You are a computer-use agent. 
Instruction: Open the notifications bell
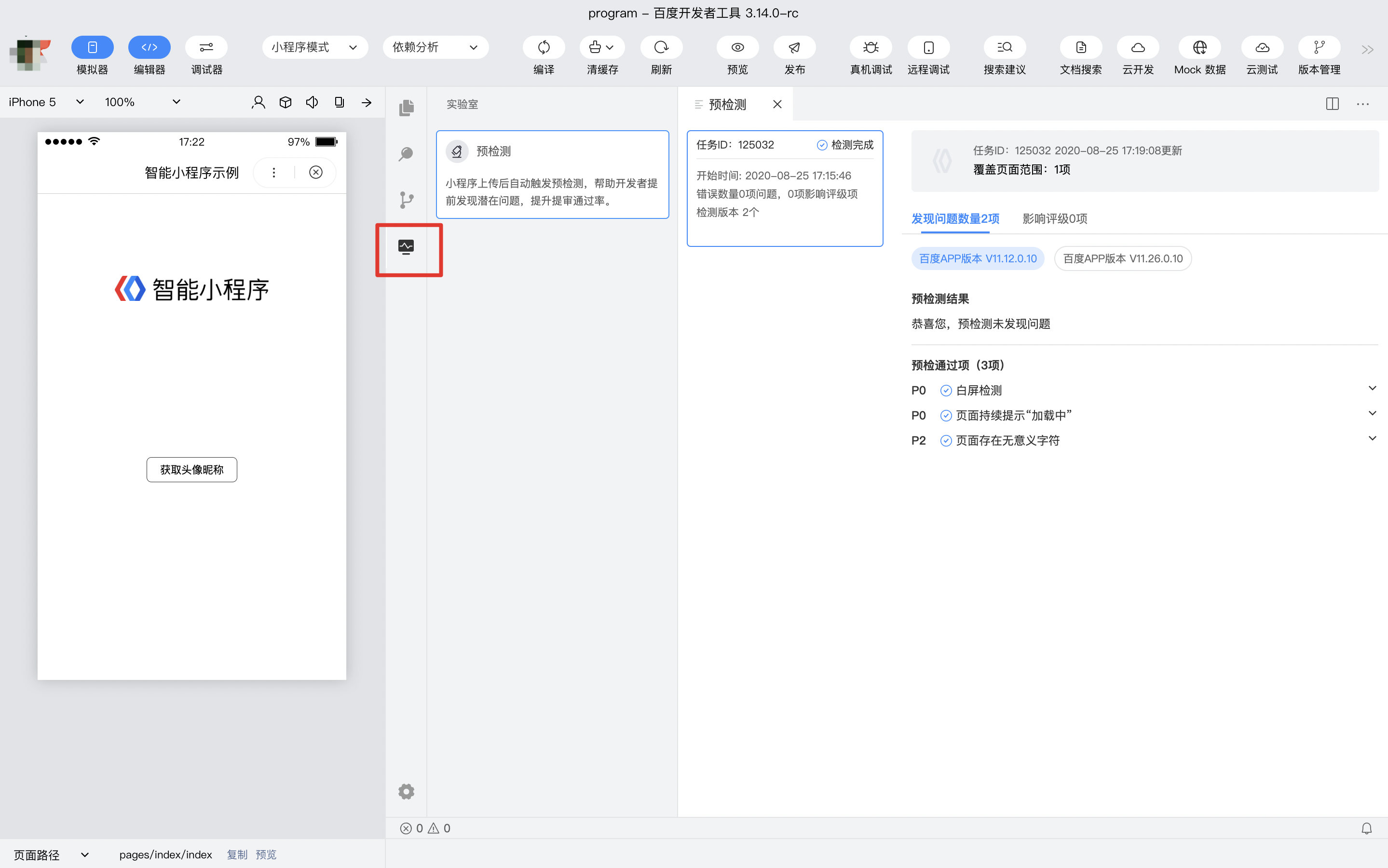click(x=1366, y=828)
